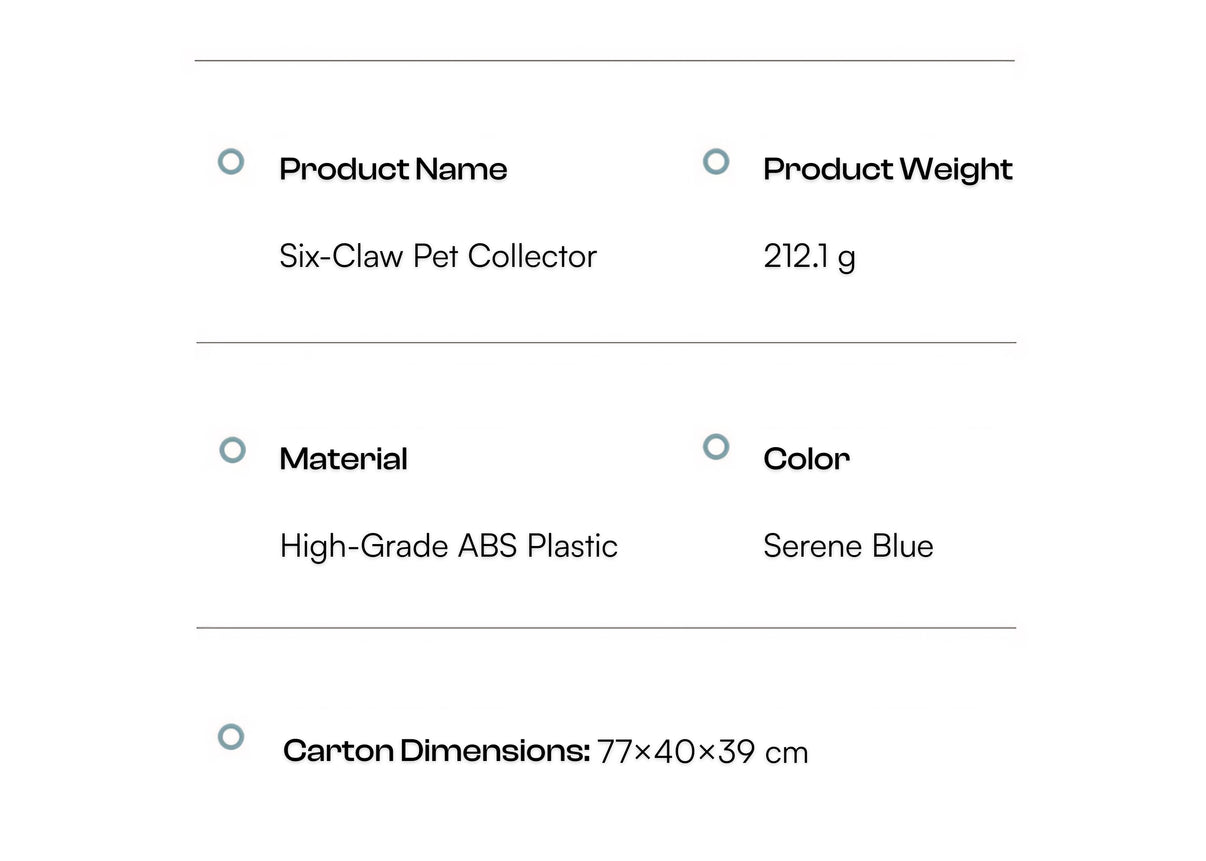Select the Color heading

click(x=806, y=459)
